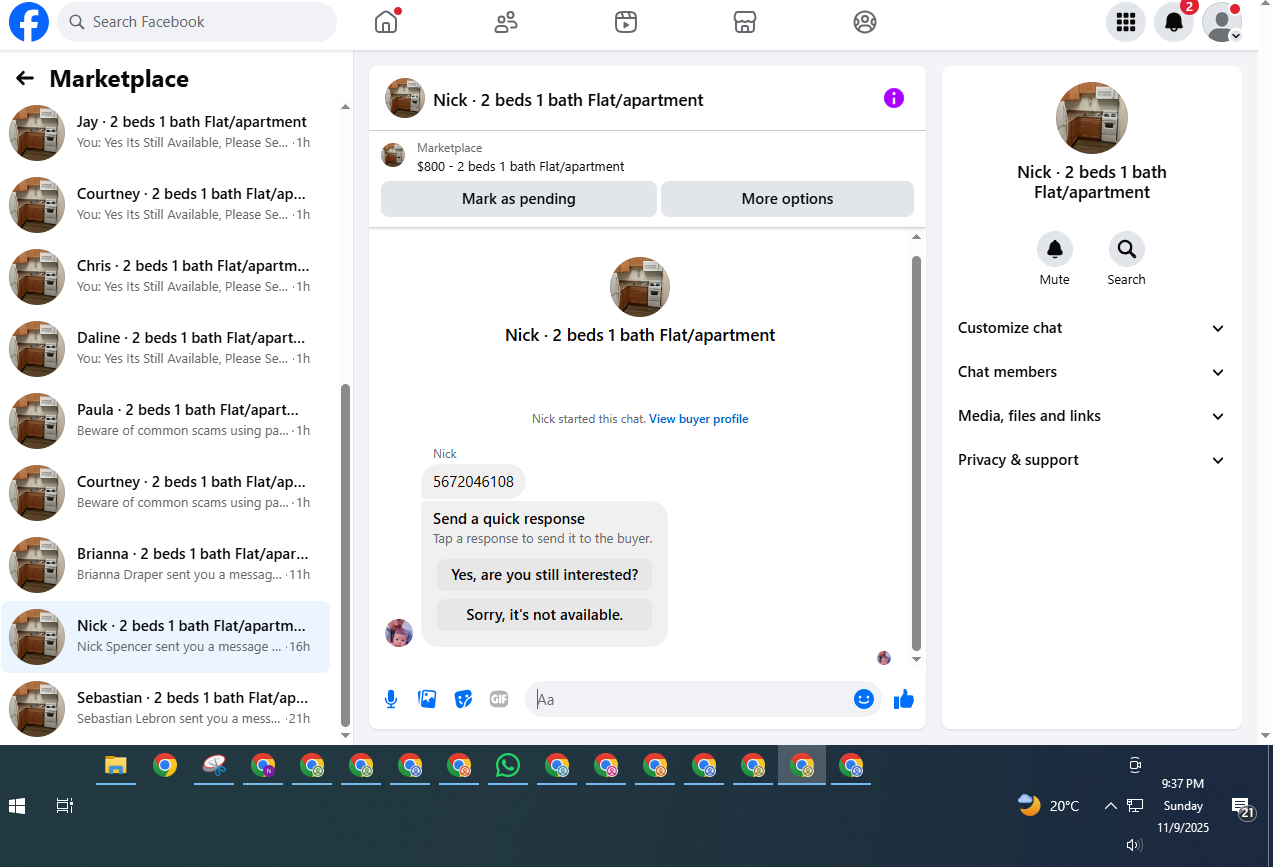Search in conversation with the magnifier icon
The width and height of the screenshot is (1273, 867).
pos(1127,249)
